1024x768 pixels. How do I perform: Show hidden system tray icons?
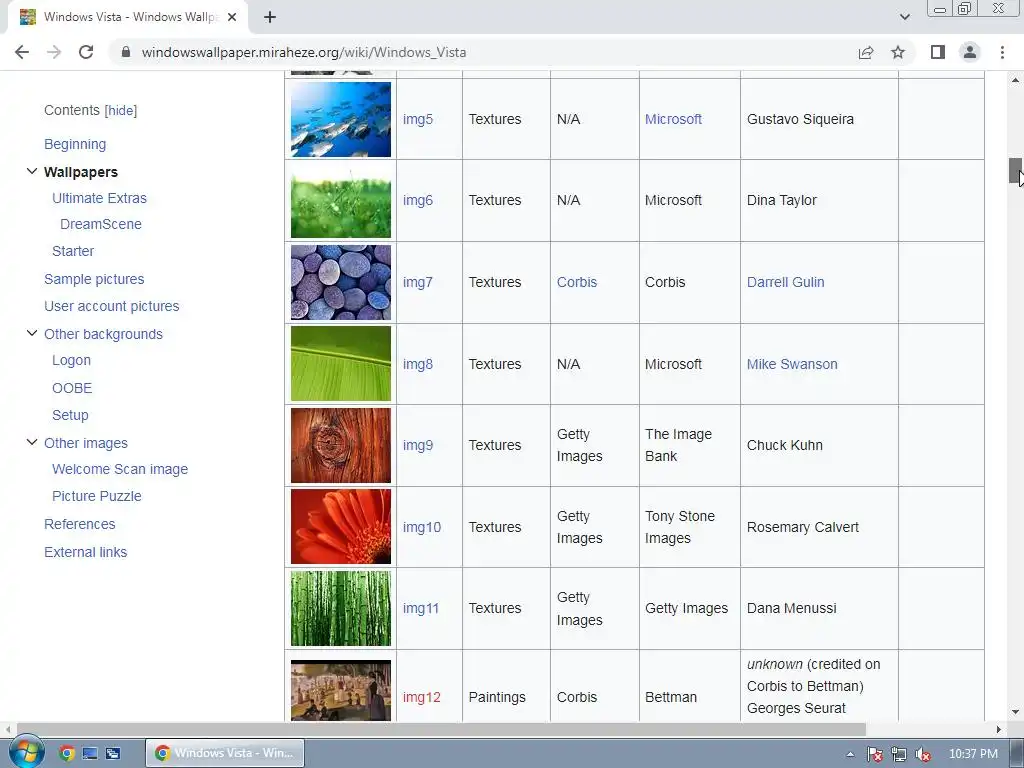pos(850,754)
